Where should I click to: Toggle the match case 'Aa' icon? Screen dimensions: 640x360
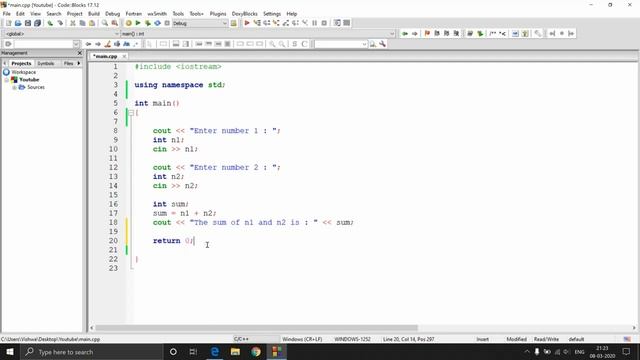point(127,44)
